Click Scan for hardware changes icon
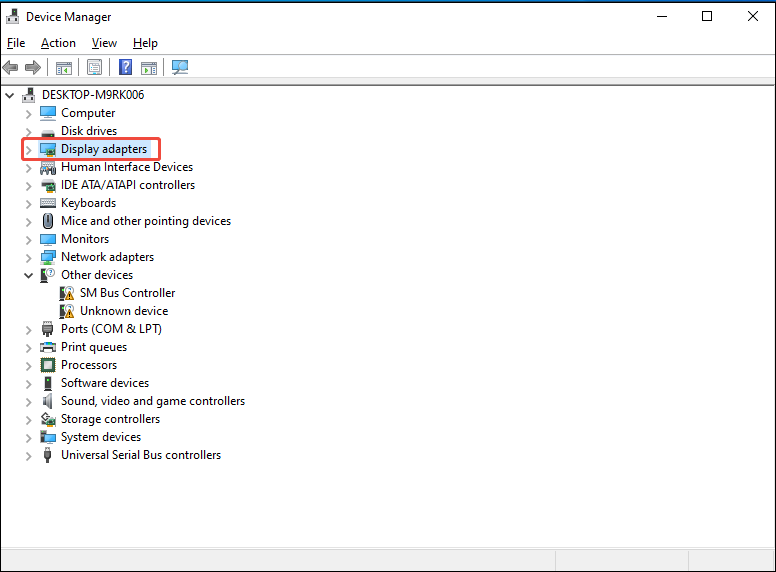This screenshot has height=572, width=776. [x=180, y=67]
